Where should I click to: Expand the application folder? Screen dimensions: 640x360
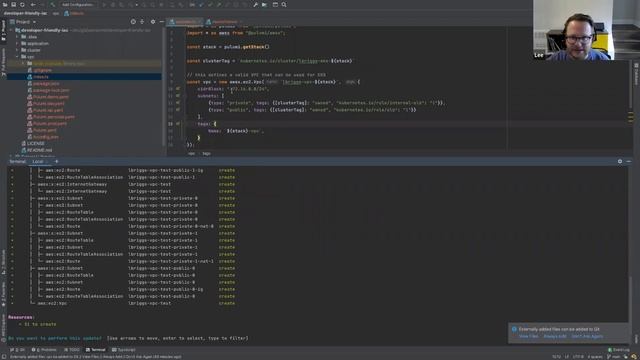pyautogui.click(x=17, y=43)
